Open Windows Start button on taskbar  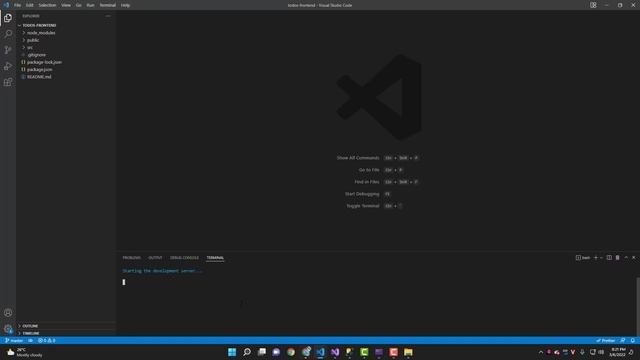(232, 352)
